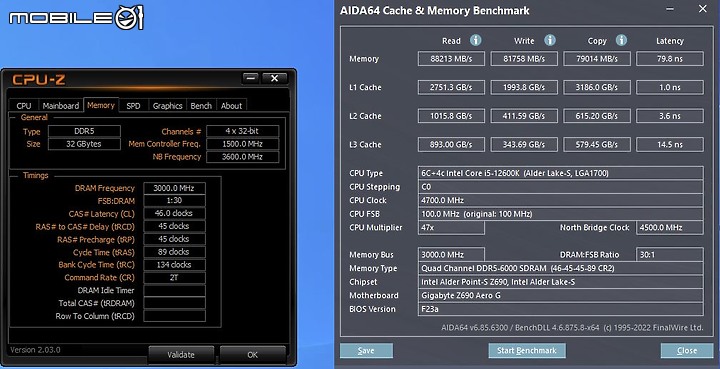This screenshot has height=369, width=720.
Task: Click the RAS# to CAS# Delay value
Action: click(x=174, y=226)
